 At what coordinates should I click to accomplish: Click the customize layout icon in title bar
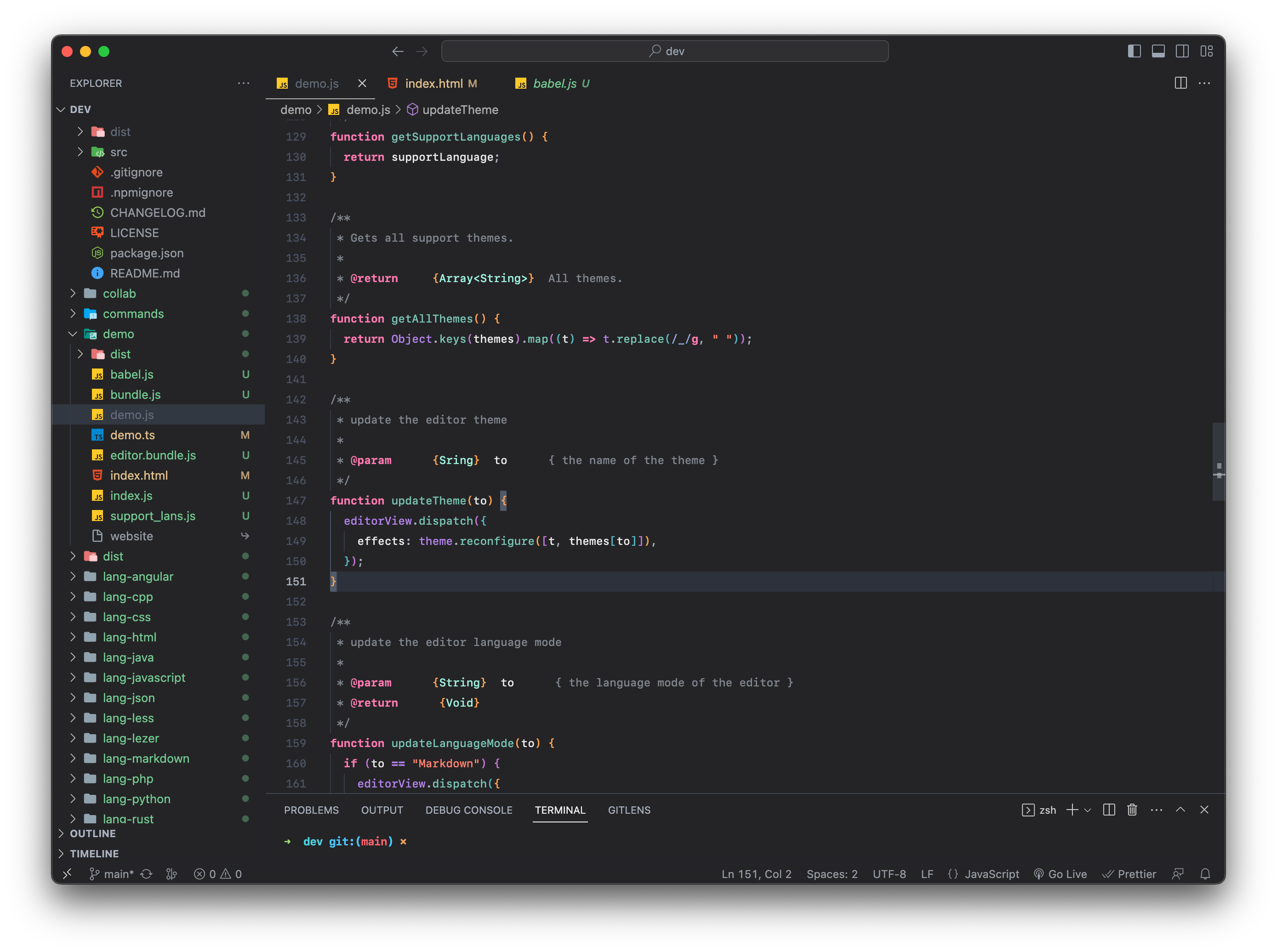(1207, 51)
